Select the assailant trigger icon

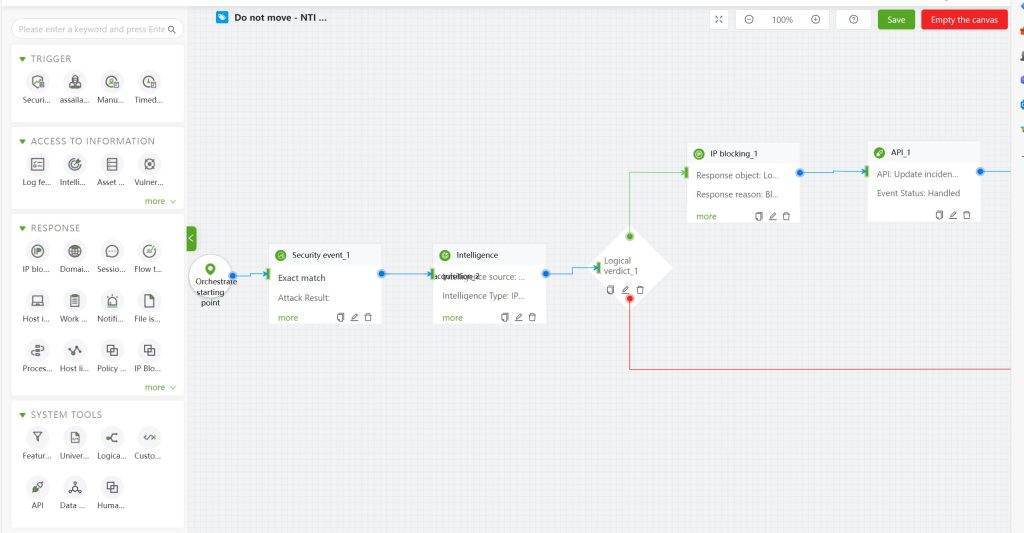tap(75, 82)
